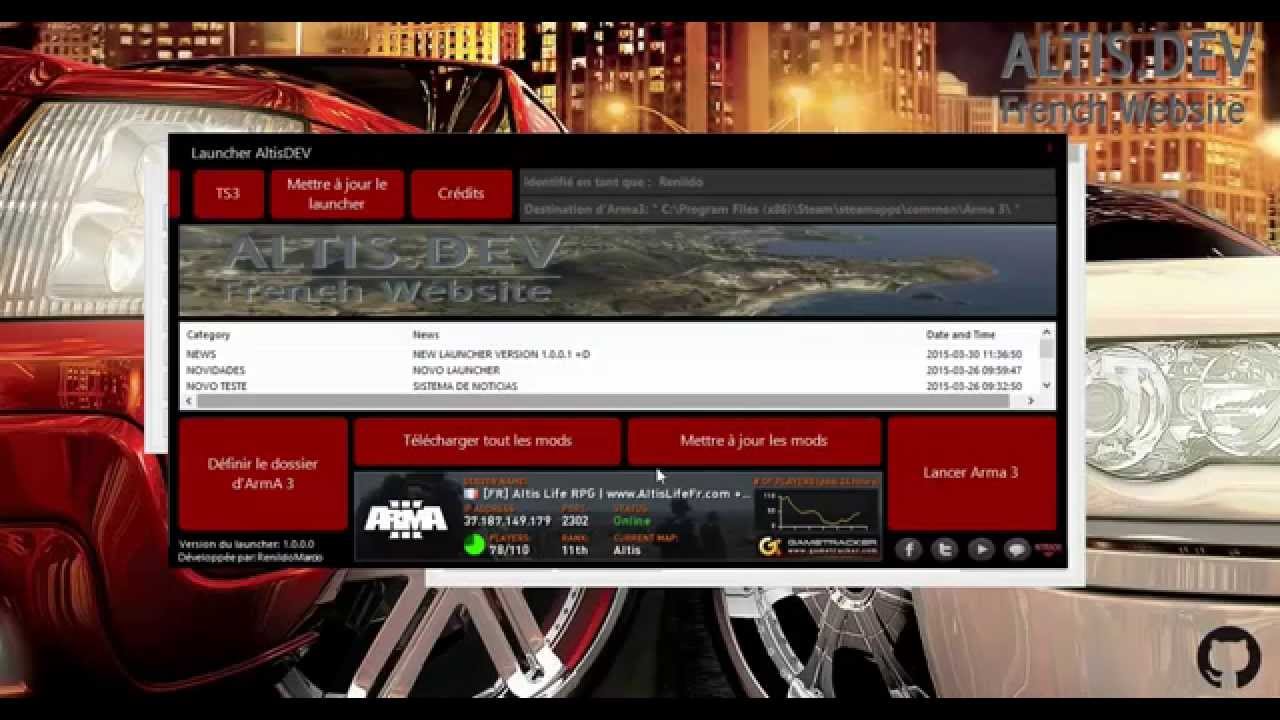Click the server IP address 37.187.149.179

pyautogui.click(x=507, y=521)
